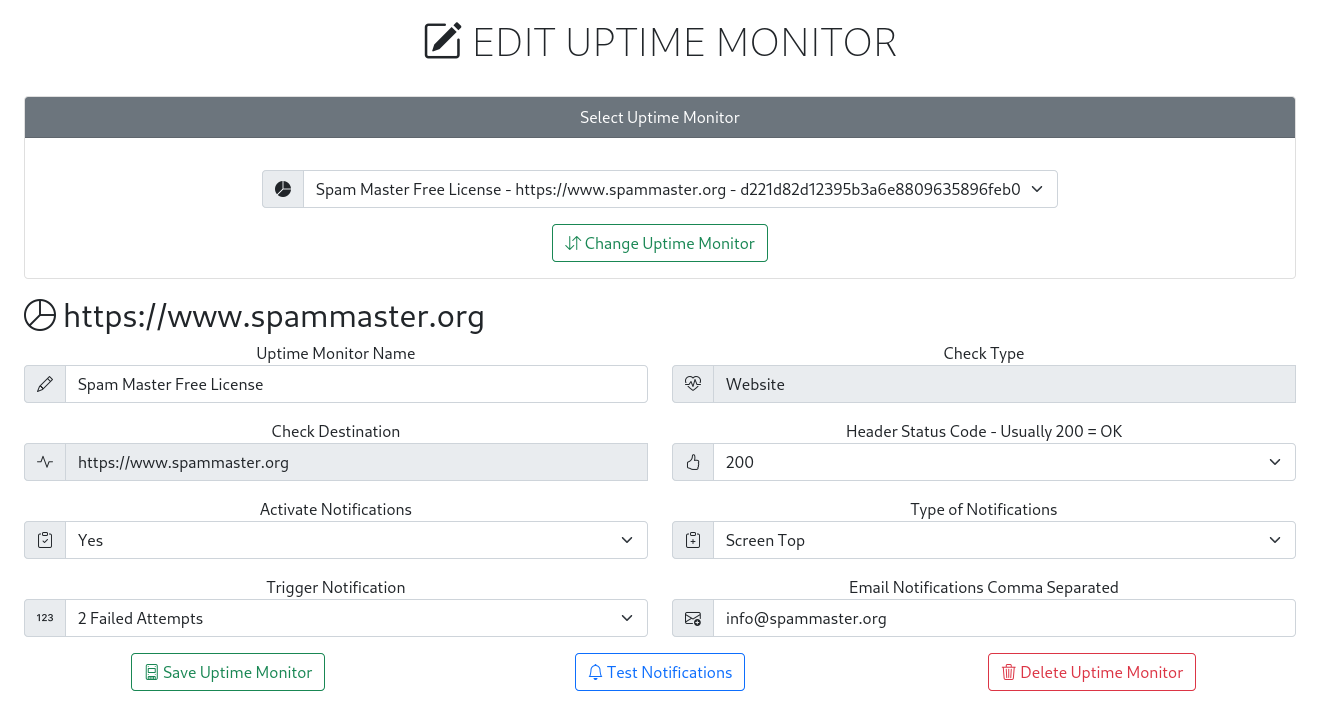
Task: Click the Change Uptime Monitor button
Action: (659, 242)
